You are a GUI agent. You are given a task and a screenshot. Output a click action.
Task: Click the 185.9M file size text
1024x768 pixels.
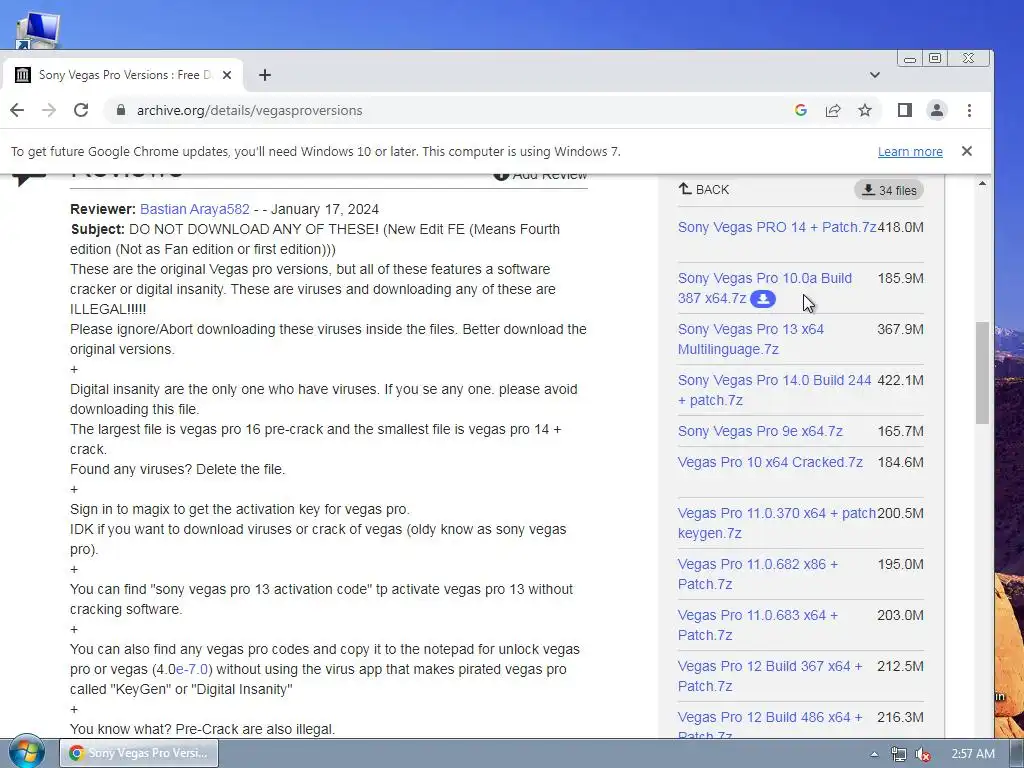point(901,278)
